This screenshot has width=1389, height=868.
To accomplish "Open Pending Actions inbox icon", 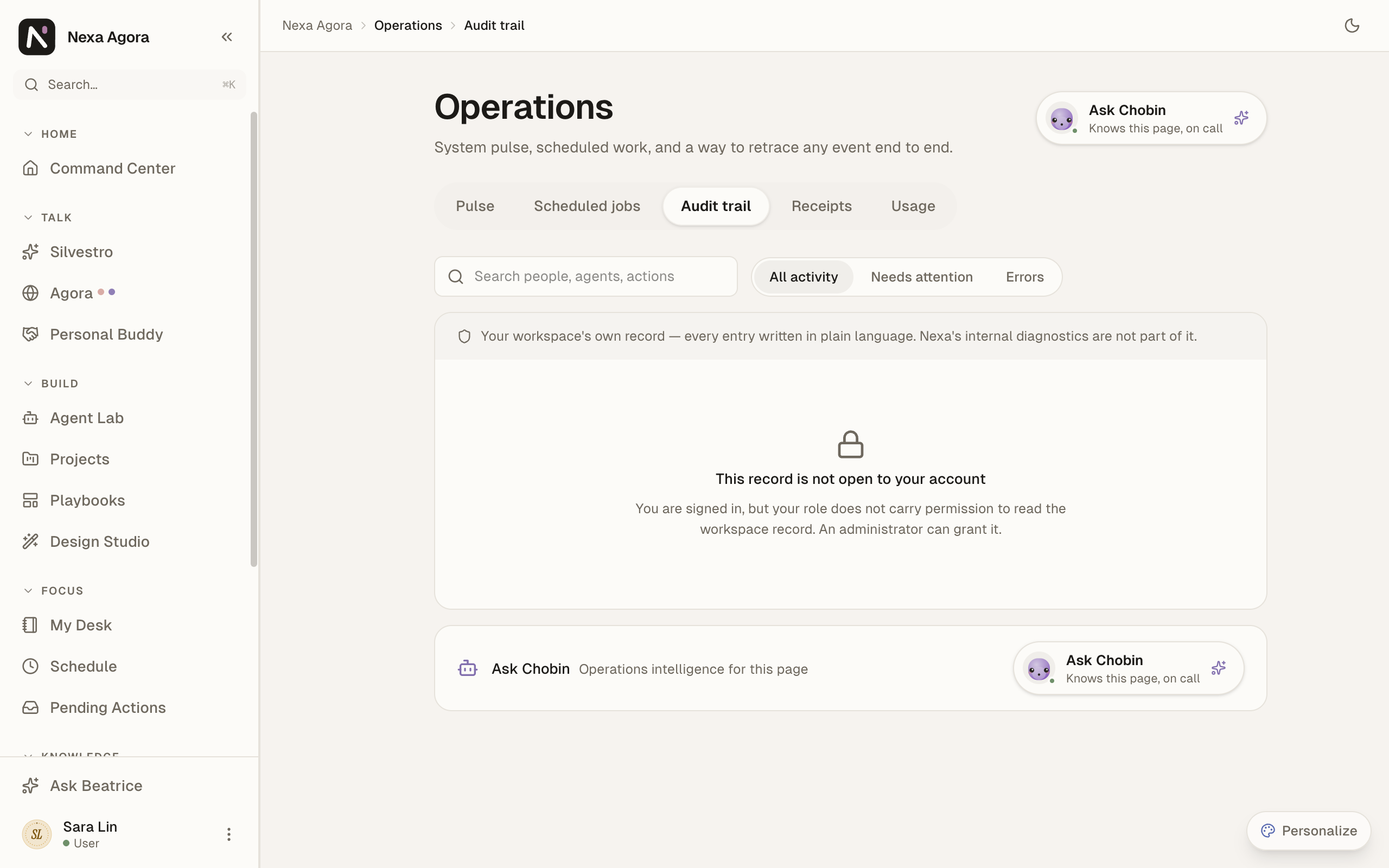I will click(x=30, y=708).
